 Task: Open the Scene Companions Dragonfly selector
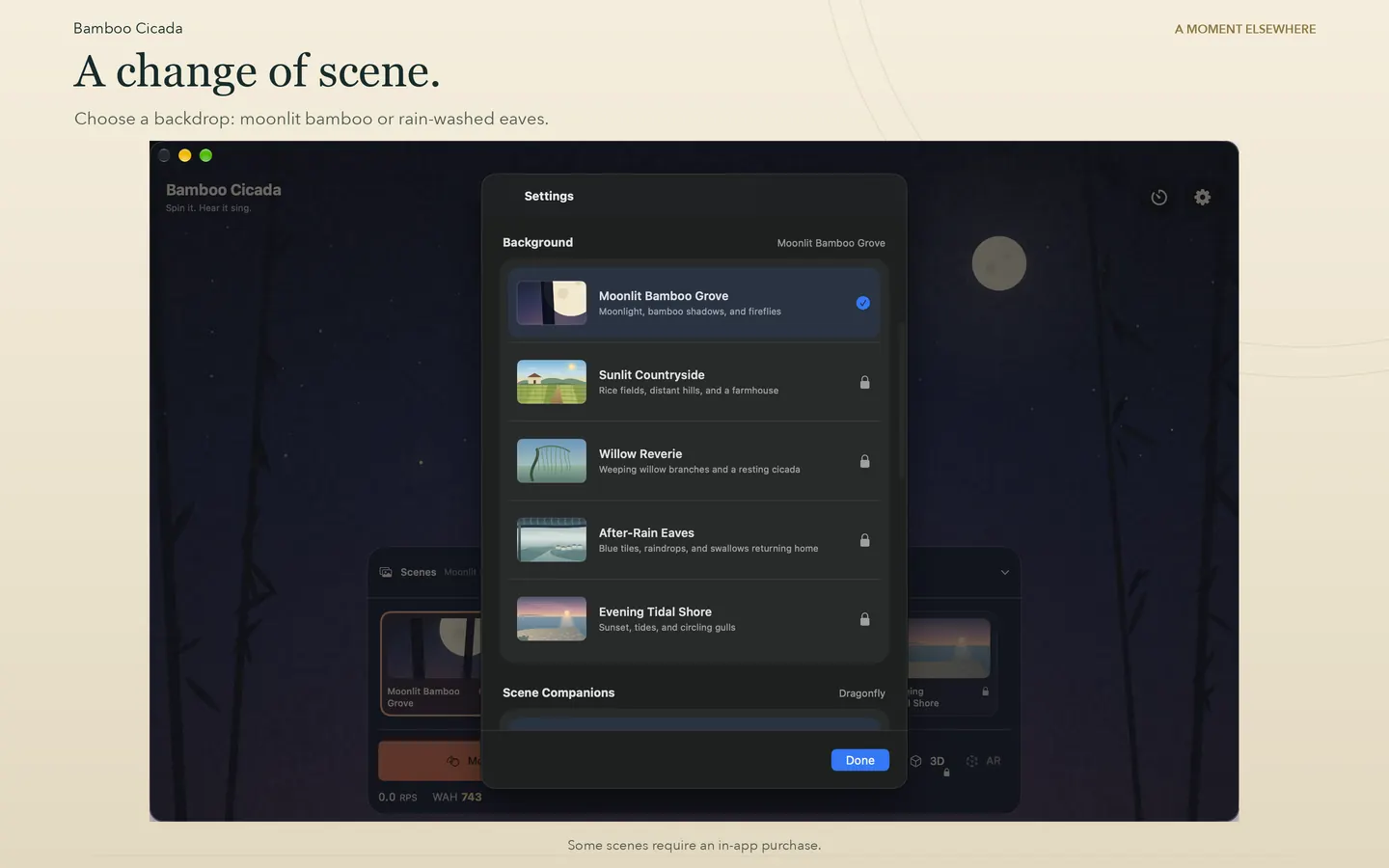coord(861,693)
